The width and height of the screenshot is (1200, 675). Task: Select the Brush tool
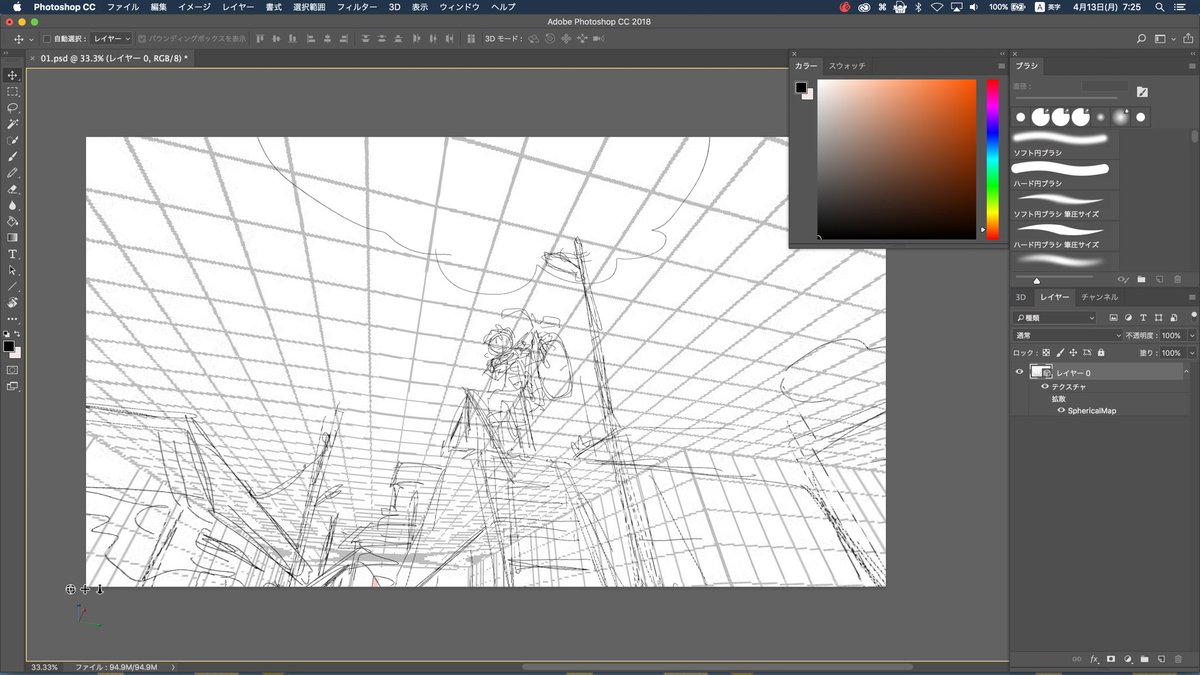coord(13,156)
